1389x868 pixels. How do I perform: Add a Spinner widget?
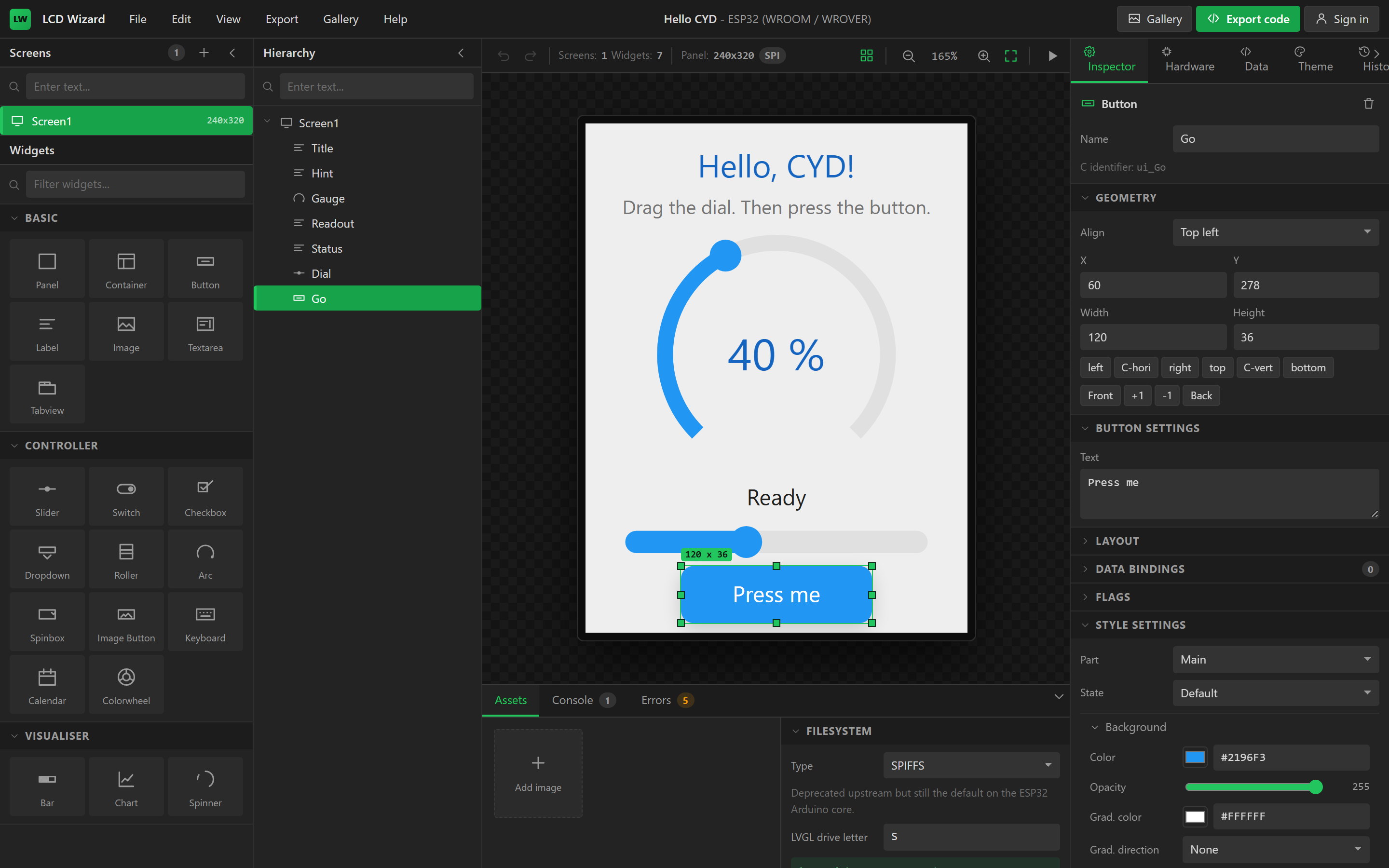tap(205, 787)
